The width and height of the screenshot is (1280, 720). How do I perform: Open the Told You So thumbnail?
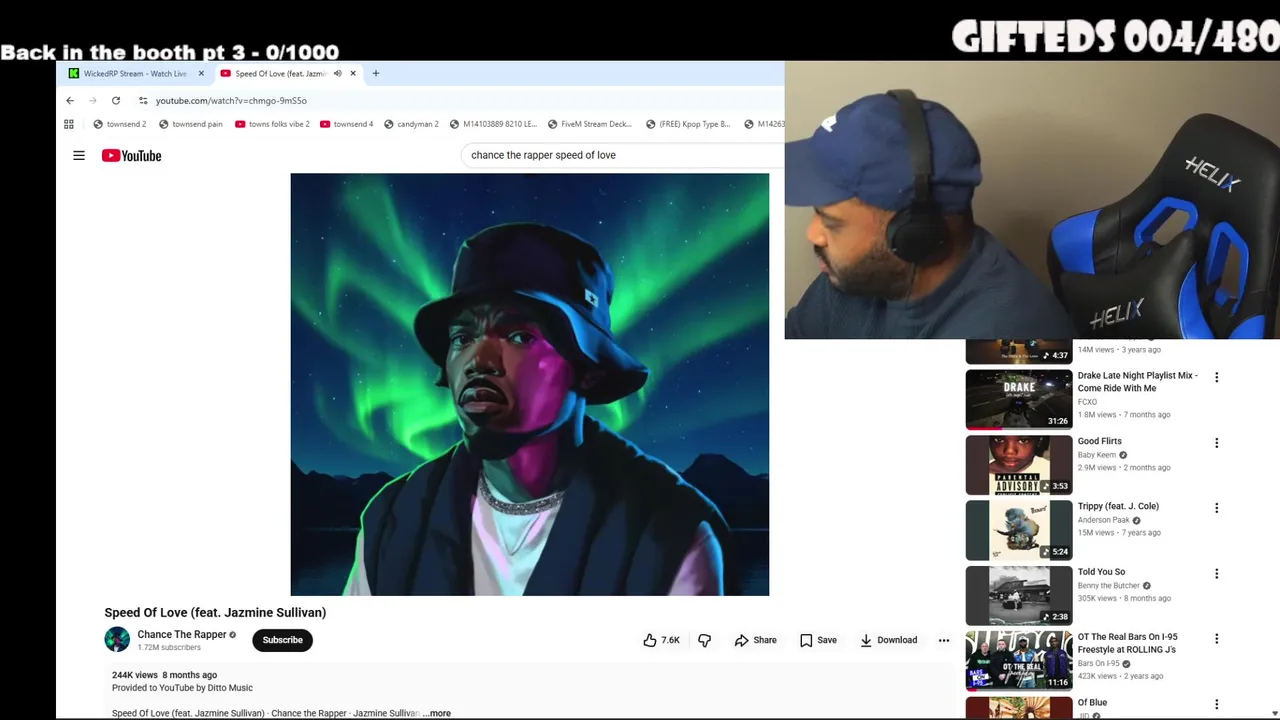[1018, 595]
